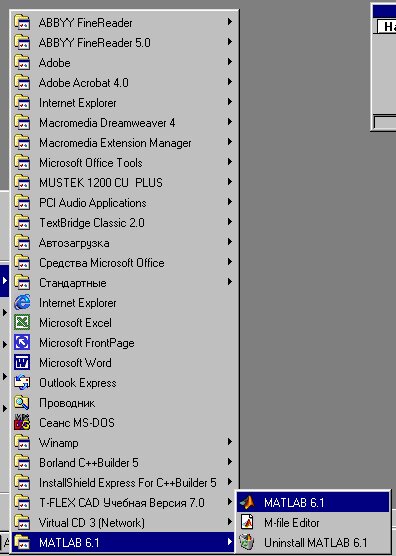Screen dimensions: 396x556
Task: Launch Outlook Express
Action: [125, 383]
